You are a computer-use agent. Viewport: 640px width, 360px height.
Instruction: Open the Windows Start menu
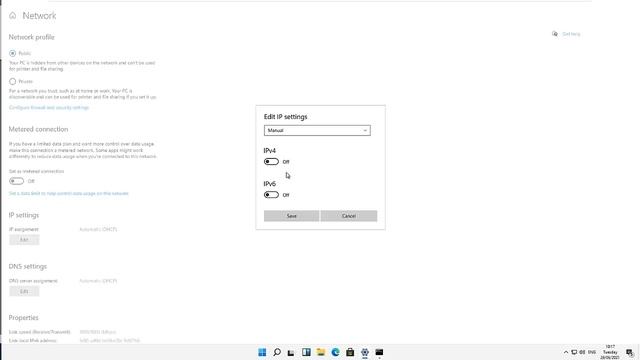pyautogui.click(x=262, y=352)
